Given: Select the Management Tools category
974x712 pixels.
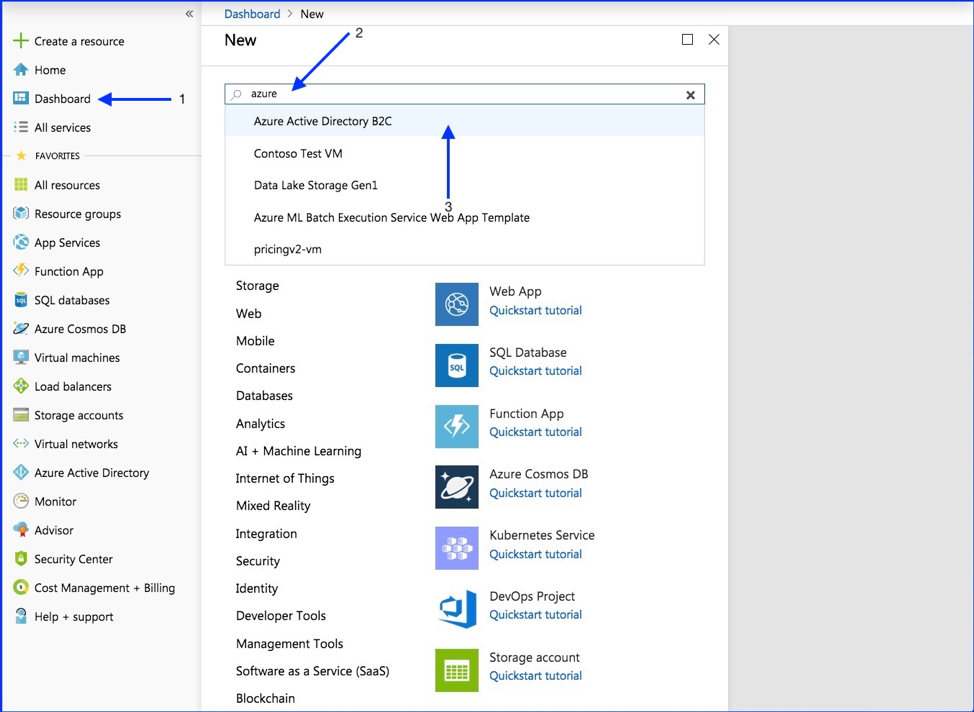Looking at the screenshot, I should [x=289, y=644].
